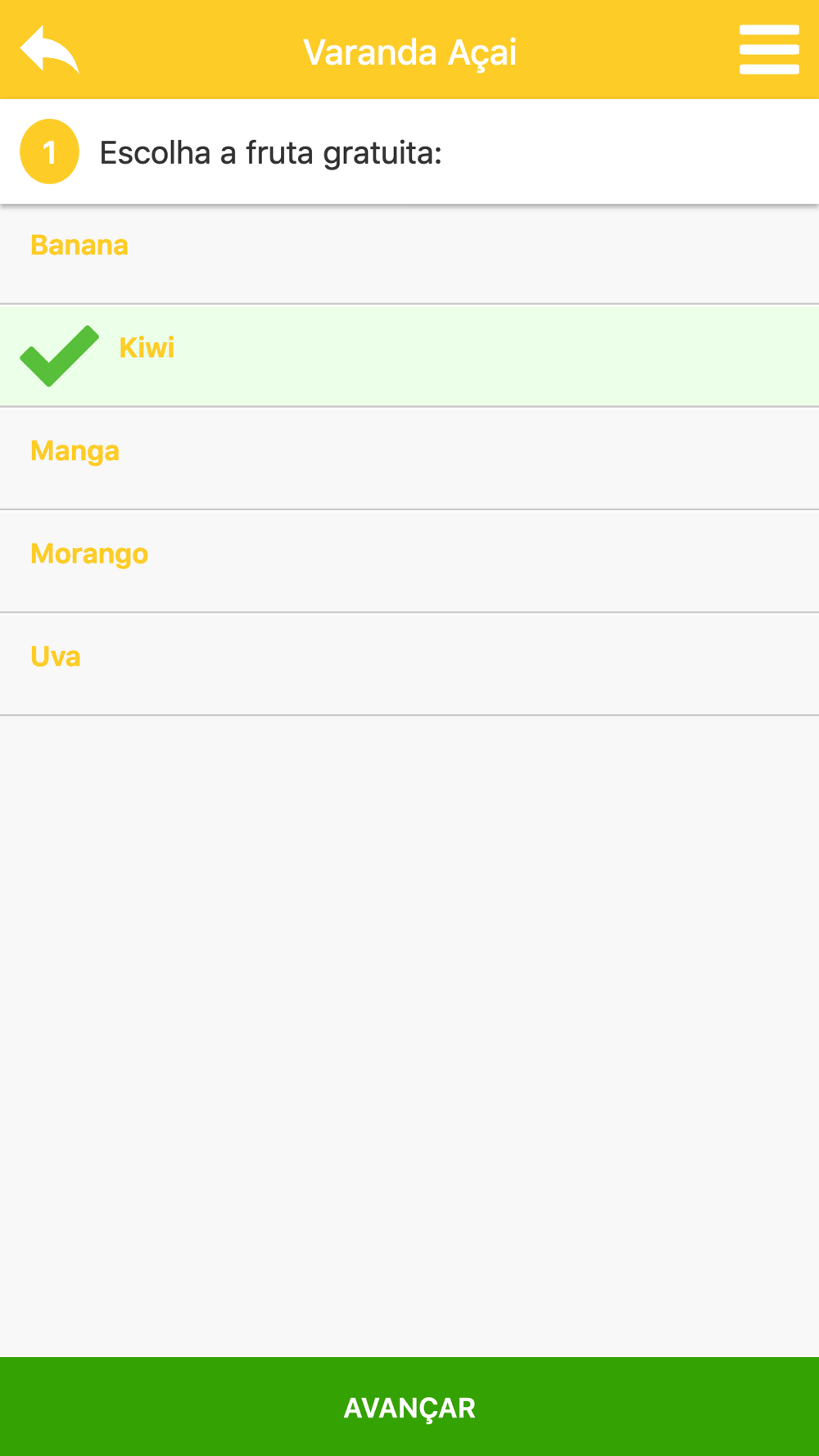Tap the Uva label text

click(56, 657)
